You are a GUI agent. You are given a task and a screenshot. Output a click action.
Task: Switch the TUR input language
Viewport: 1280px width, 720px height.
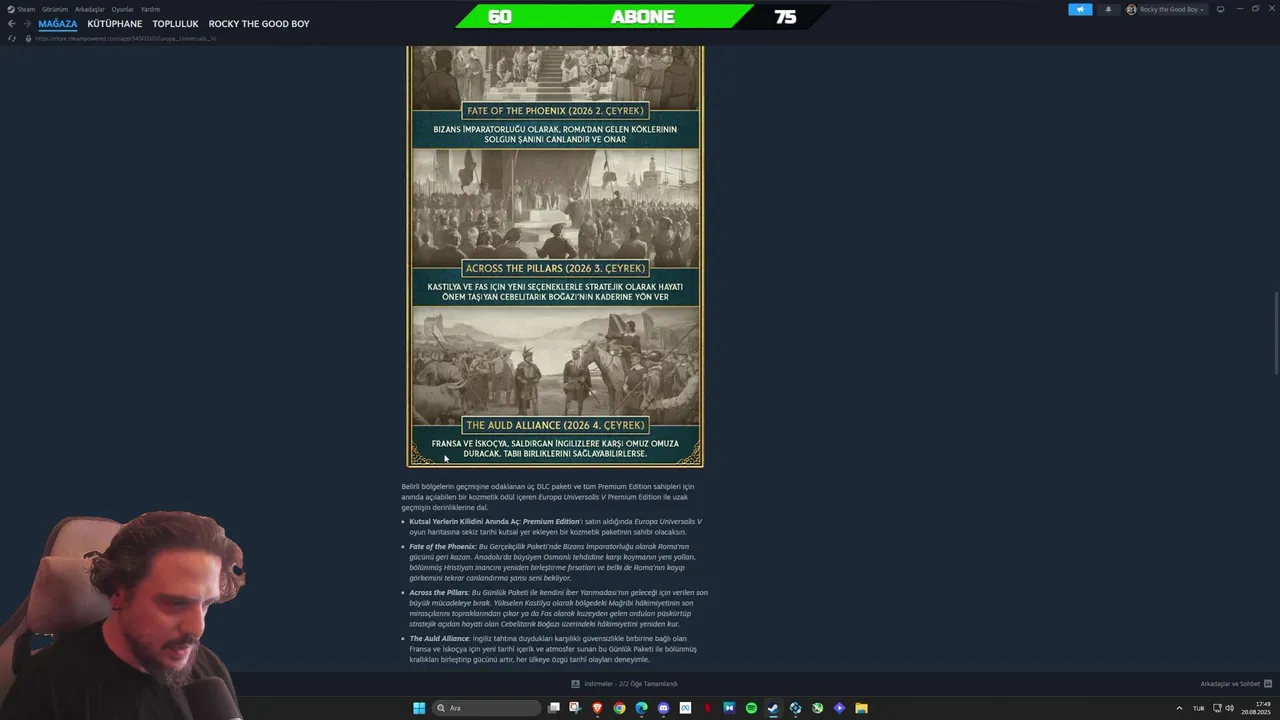[x=1198, y=708]
